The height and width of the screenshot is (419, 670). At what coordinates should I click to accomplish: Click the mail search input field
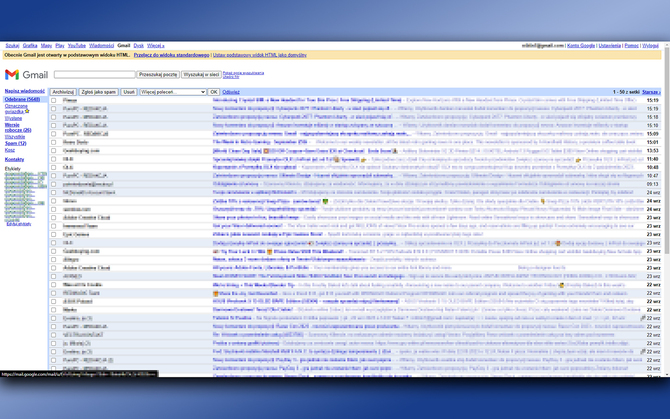point(94,74)
